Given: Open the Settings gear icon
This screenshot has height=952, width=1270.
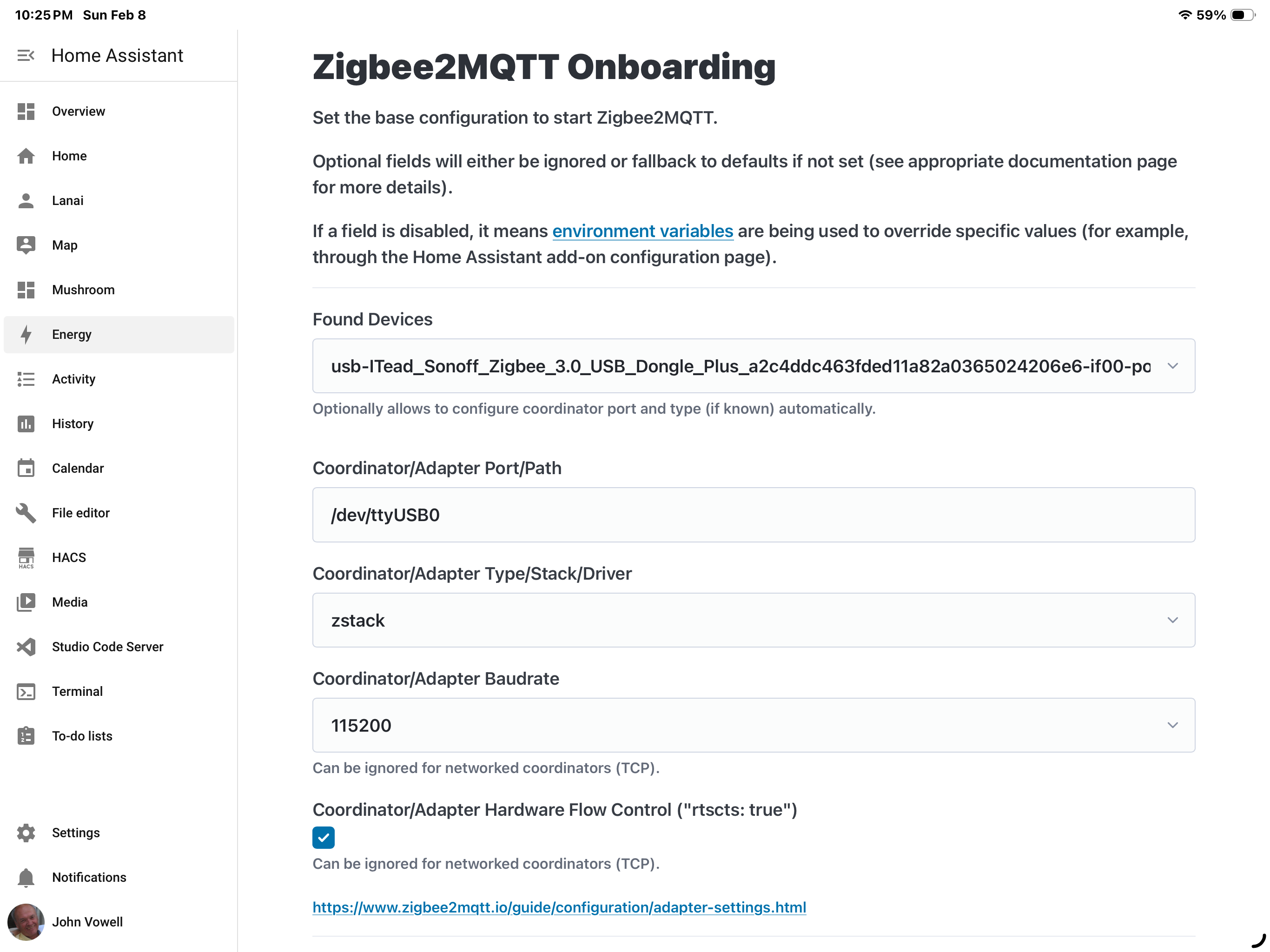Looking at the screenshot, I should [x=26, y=833].
